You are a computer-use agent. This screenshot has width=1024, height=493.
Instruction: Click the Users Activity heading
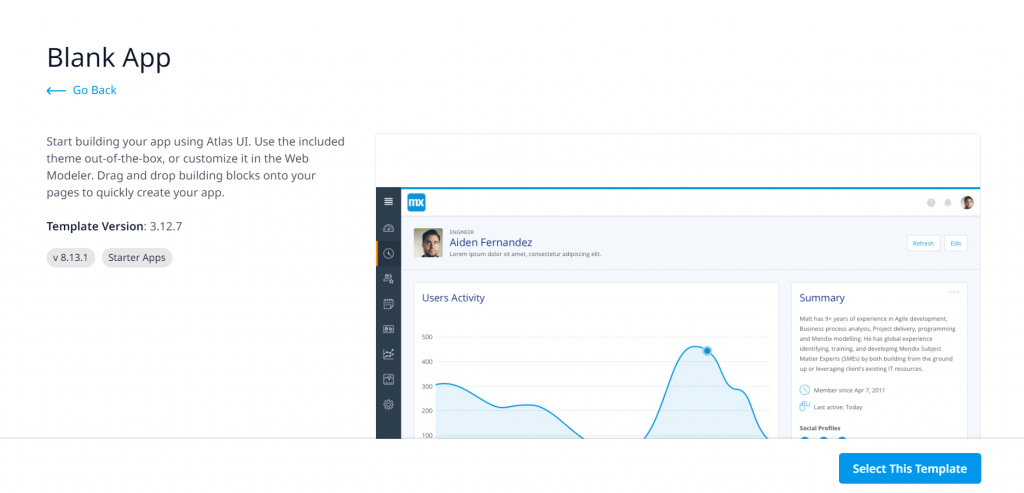click(x=453, y=298)
